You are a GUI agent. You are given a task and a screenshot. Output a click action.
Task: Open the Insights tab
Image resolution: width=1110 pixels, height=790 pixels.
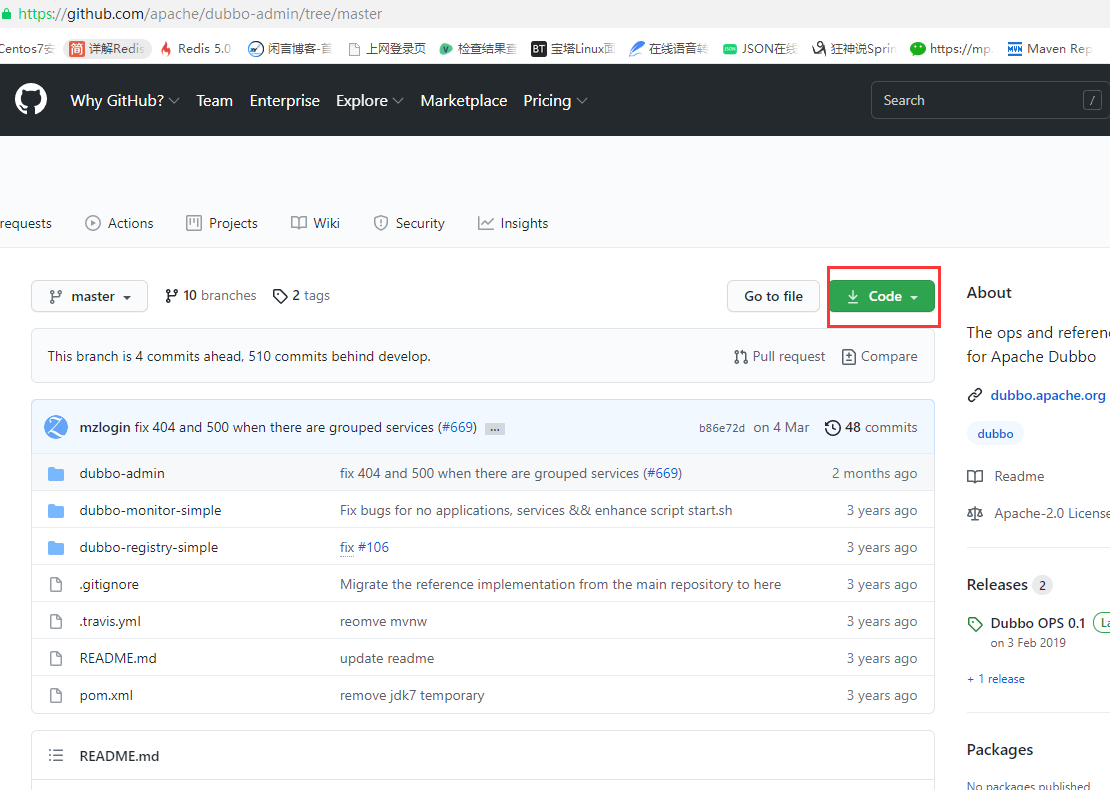(513, 223)
